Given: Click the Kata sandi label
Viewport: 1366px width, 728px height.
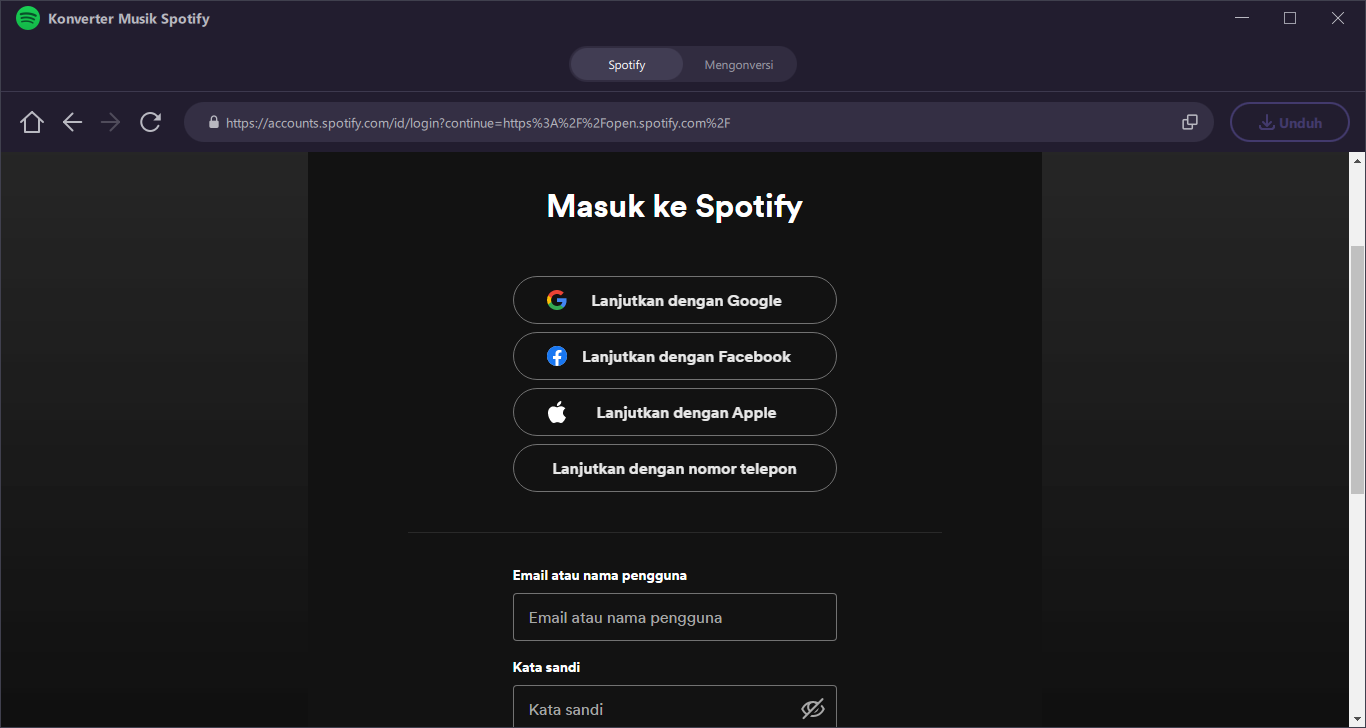Looking at the screenshot, I should tap(546, 667).
